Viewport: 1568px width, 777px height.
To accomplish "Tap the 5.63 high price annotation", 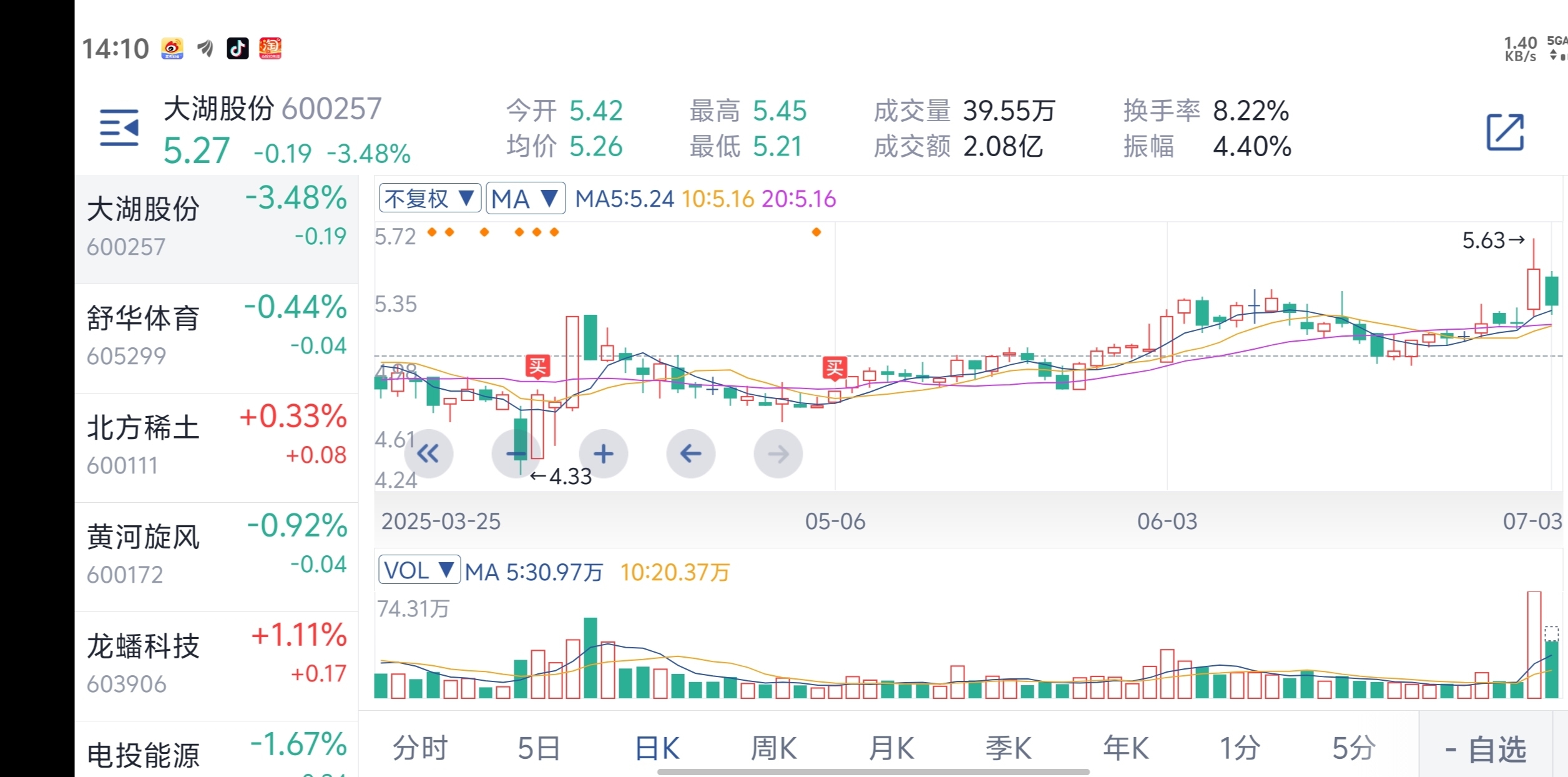I will pos(1493,240).
